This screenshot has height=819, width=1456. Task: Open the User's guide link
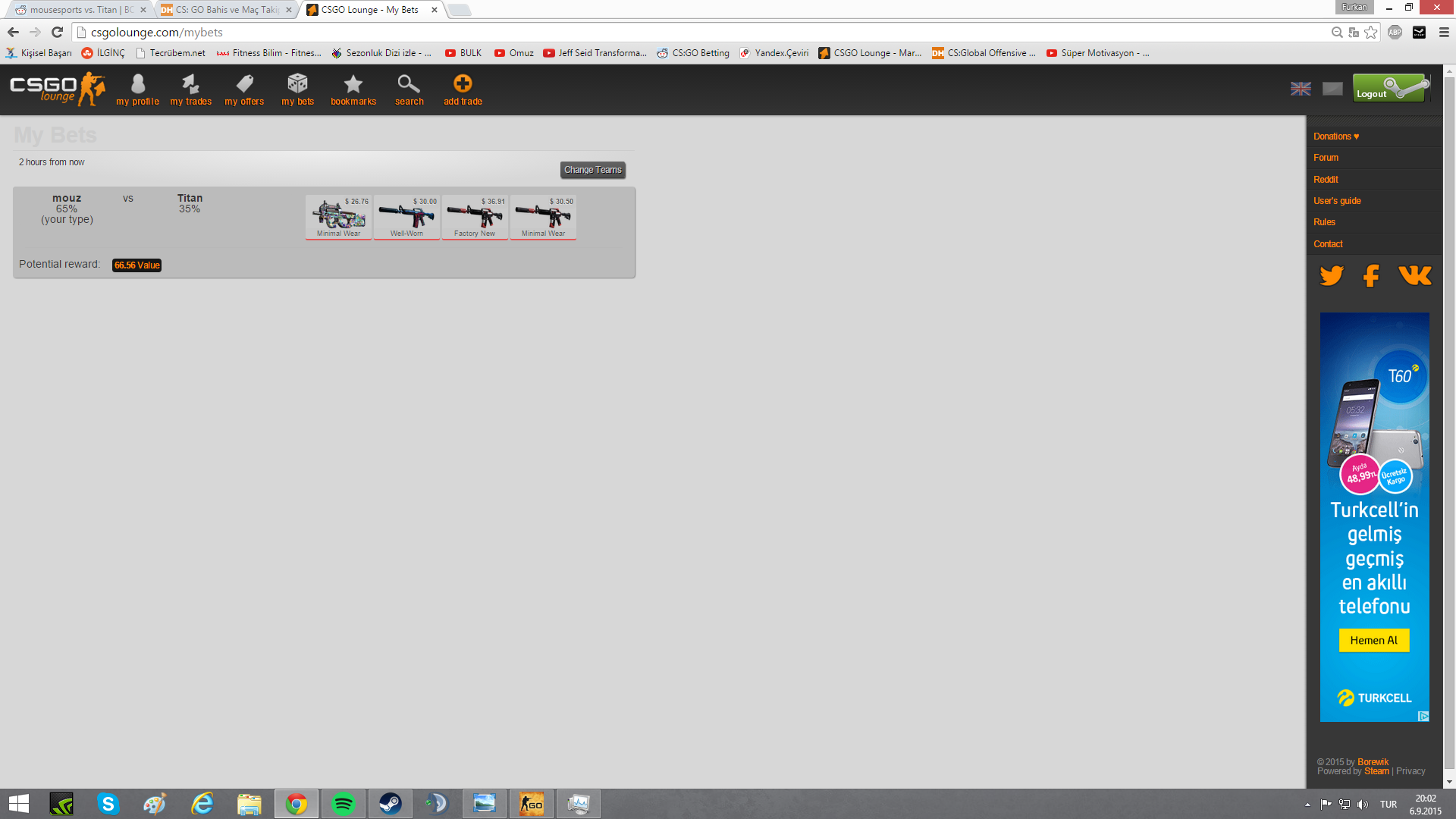coord(1337,201)
